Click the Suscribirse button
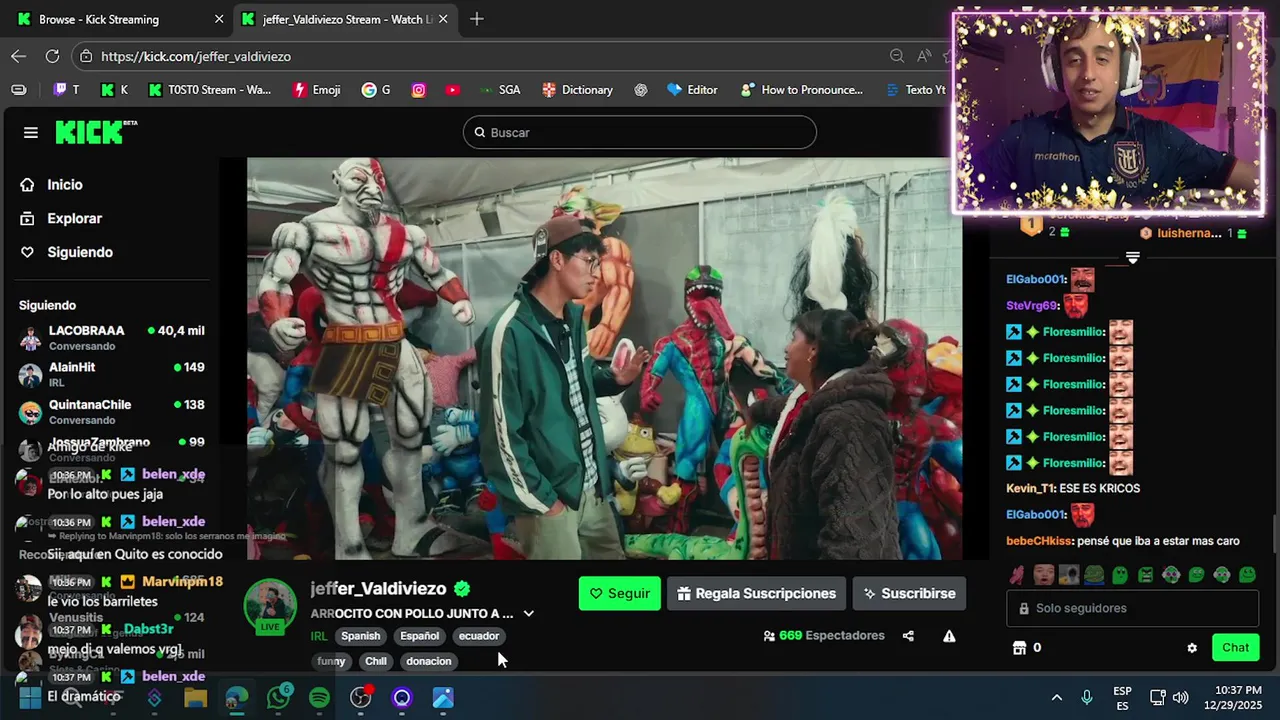1280x720 pixels. [909, 593]
